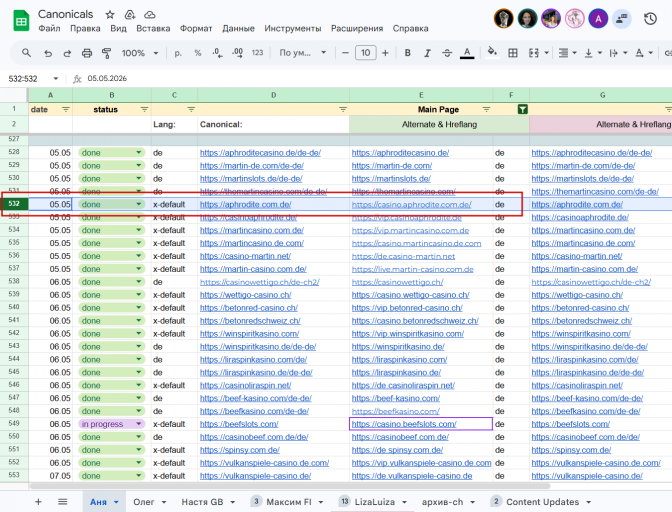The image size is (672, 512).
Task: Switch to the LizaLuiza sheet tab
Action: coord(375,502)
